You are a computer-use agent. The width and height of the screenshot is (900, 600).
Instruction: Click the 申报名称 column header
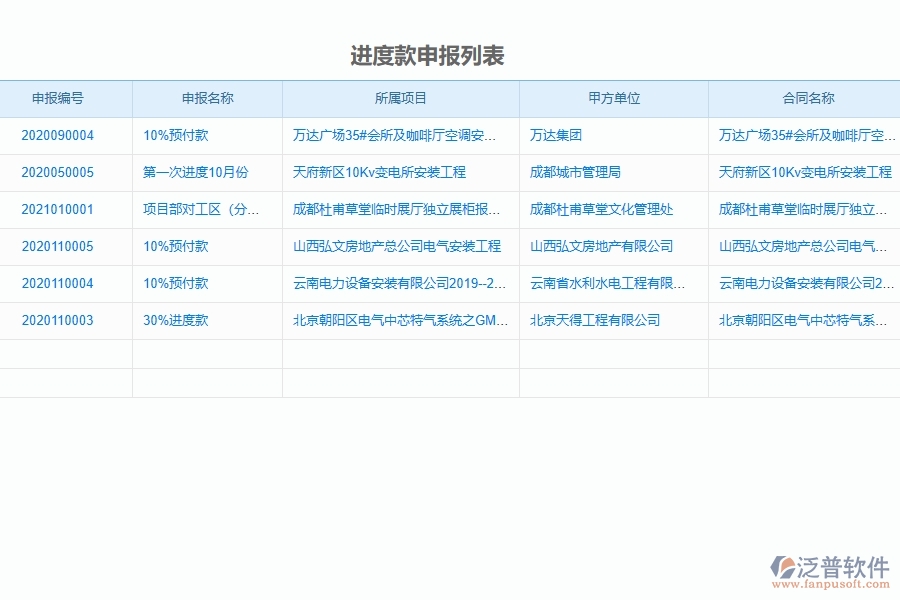(206, 99)
